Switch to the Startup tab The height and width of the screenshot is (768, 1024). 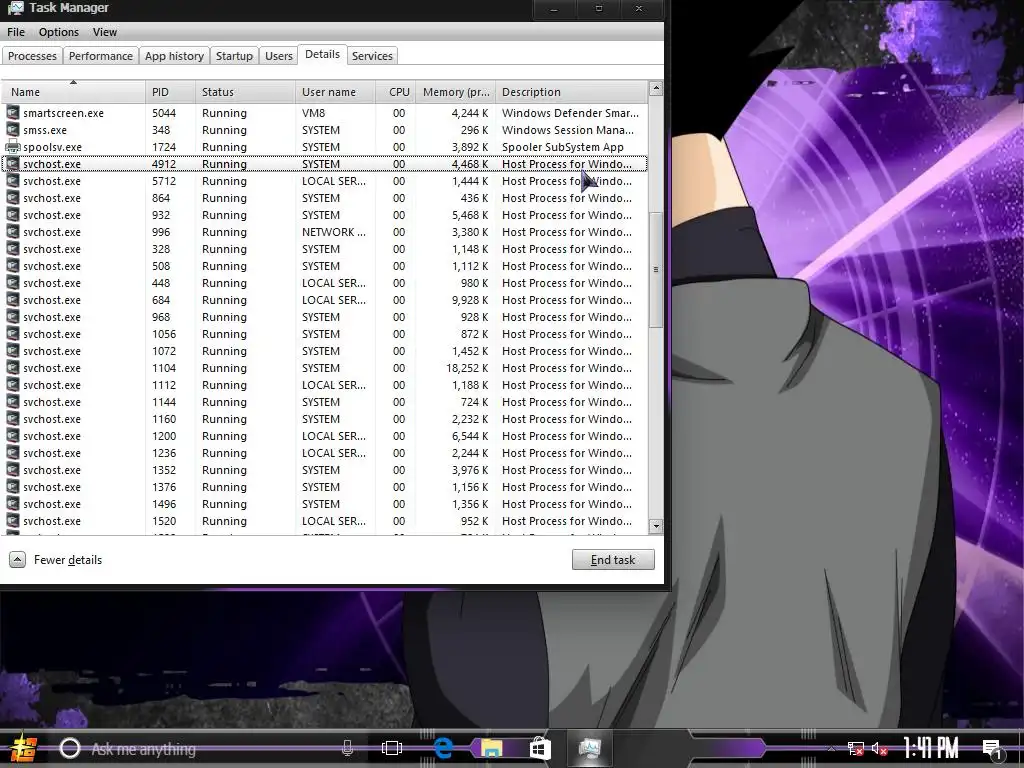pyautogui.click(x=234, y=56)
